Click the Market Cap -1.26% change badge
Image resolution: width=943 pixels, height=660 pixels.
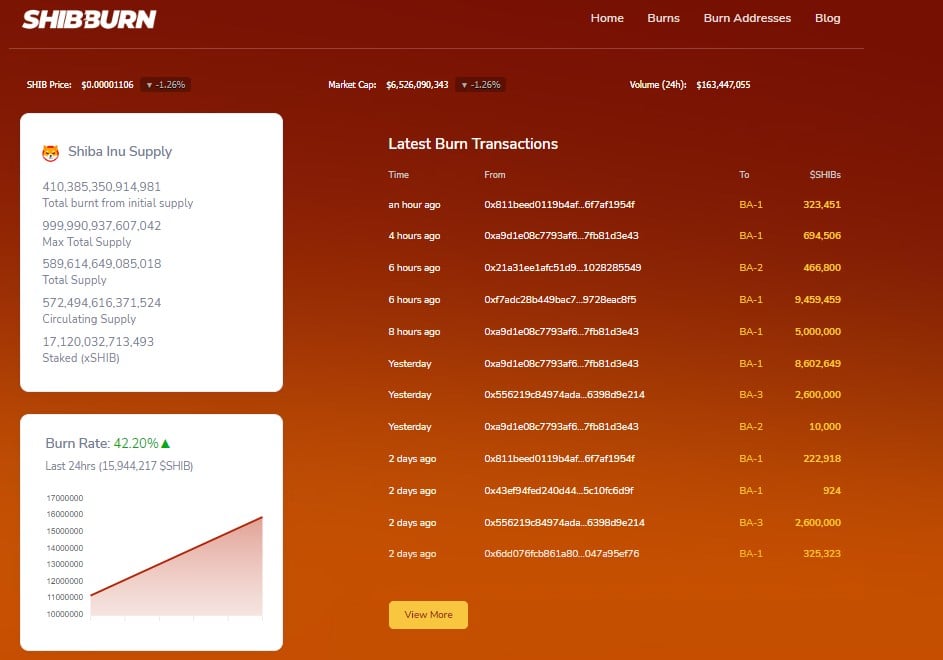pyautogui.click(x=481, y=85)
